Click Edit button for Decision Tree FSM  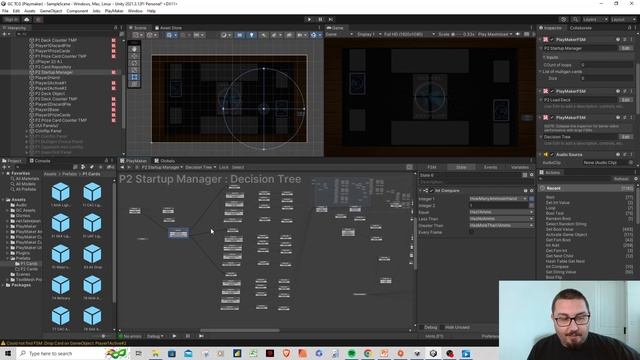click(x=625, y=137)
